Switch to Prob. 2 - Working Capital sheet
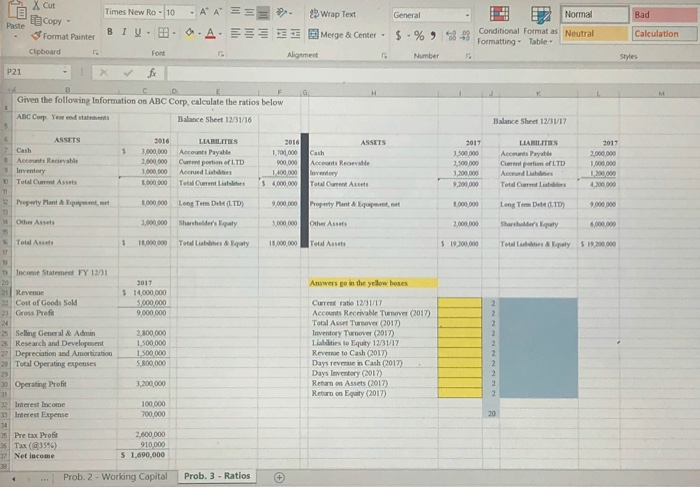Screen dimensions: 700x488 115,476
